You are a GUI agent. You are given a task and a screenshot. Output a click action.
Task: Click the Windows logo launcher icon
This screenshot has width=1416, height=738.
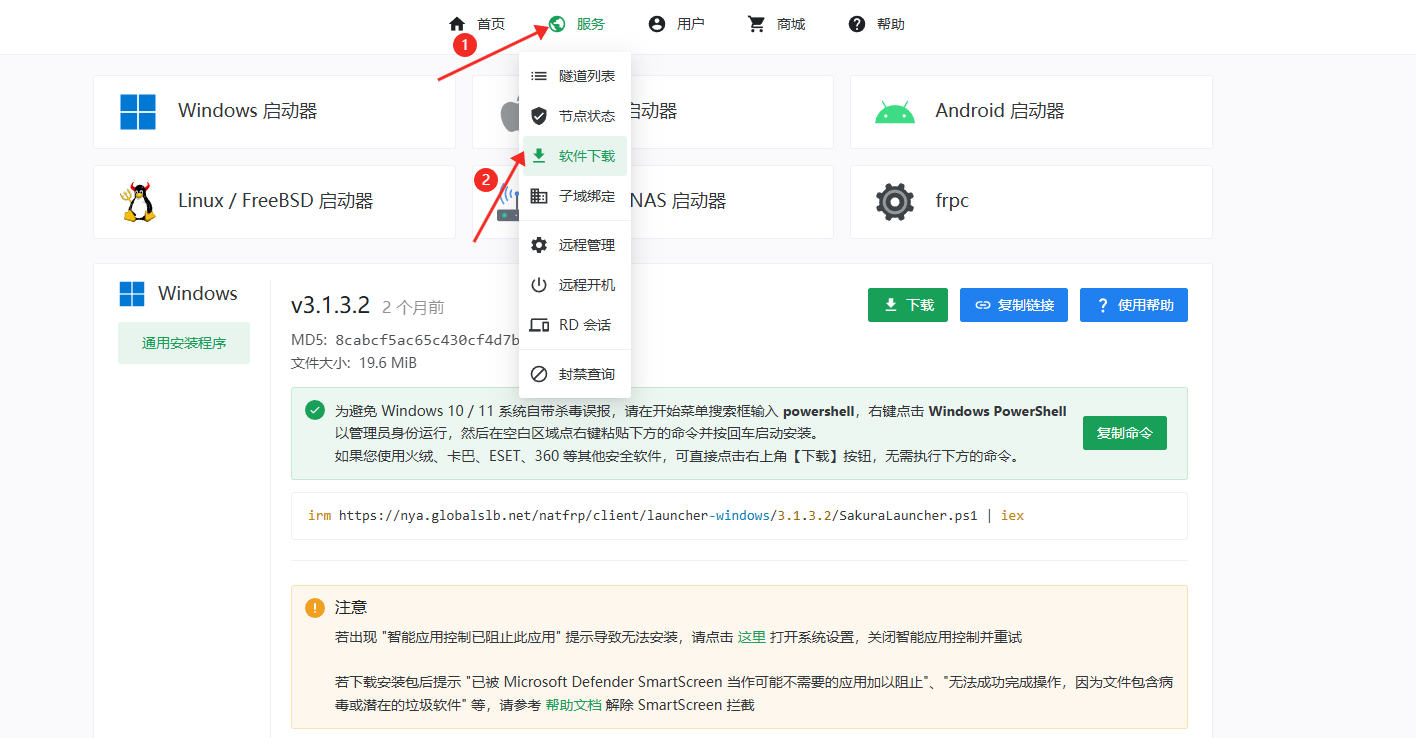[138, 112]
